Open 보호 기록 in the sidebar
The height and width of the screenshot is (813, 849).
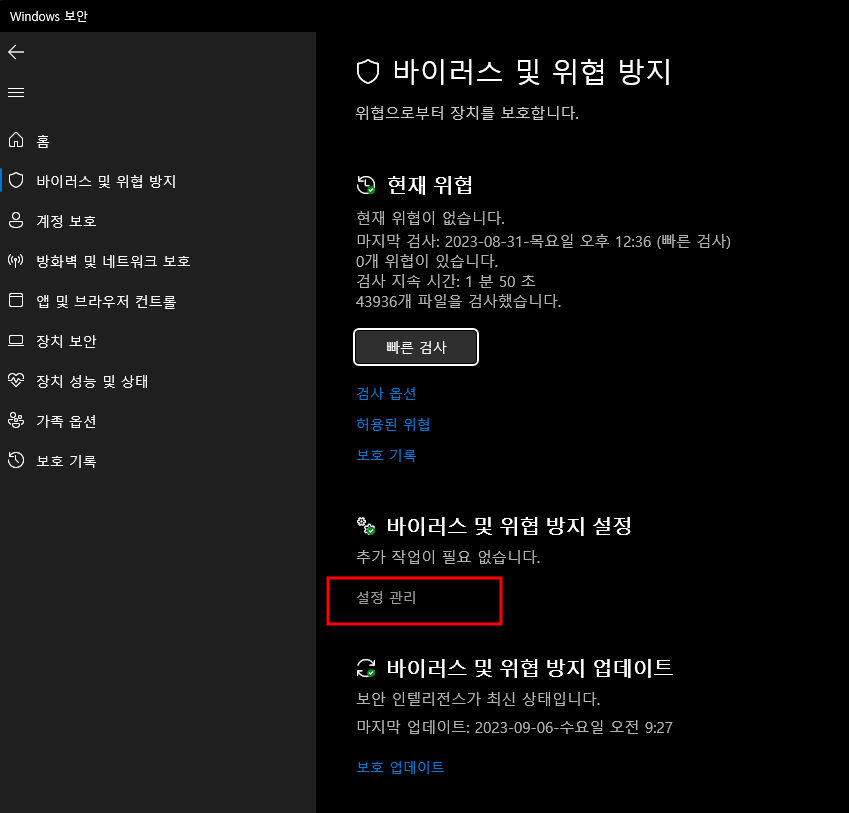tap(158, 461)
